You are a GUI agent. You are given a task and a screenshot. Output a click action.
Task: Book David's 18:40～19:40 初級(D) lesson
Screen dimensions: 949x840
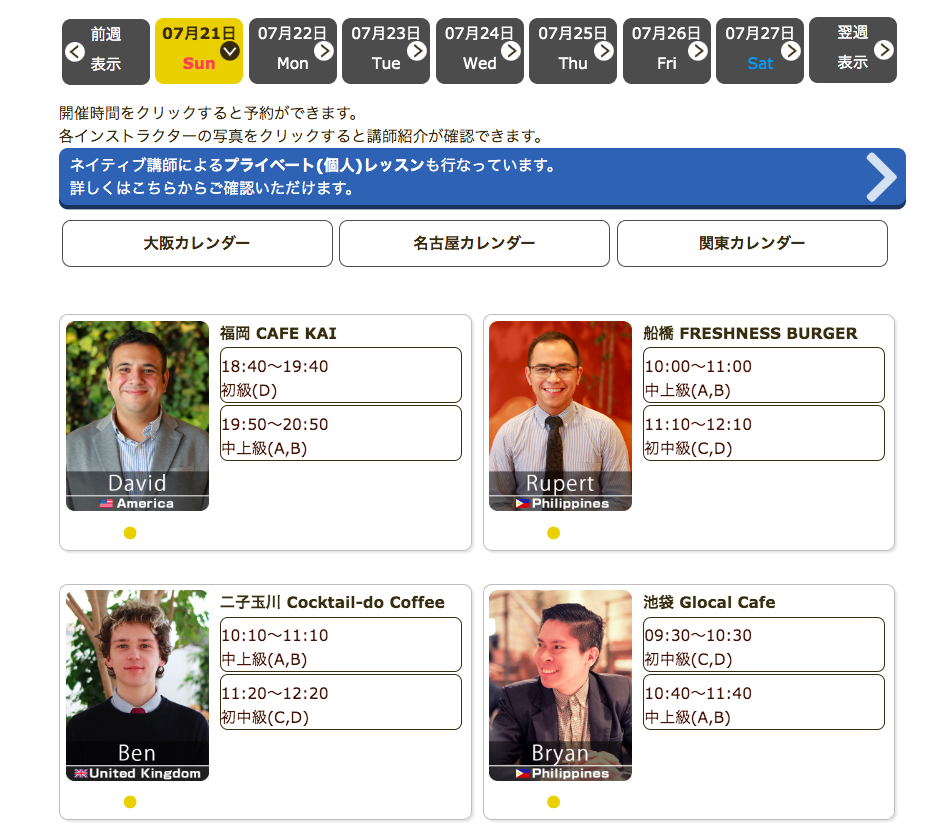(x=341, y=376)
